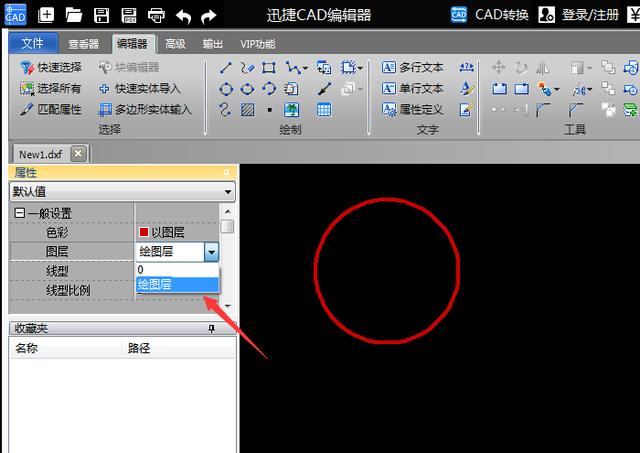This screenshot has width=640, height=453.
Task: Select the New1.dxf document tab
Action: [x=41, y=155]
